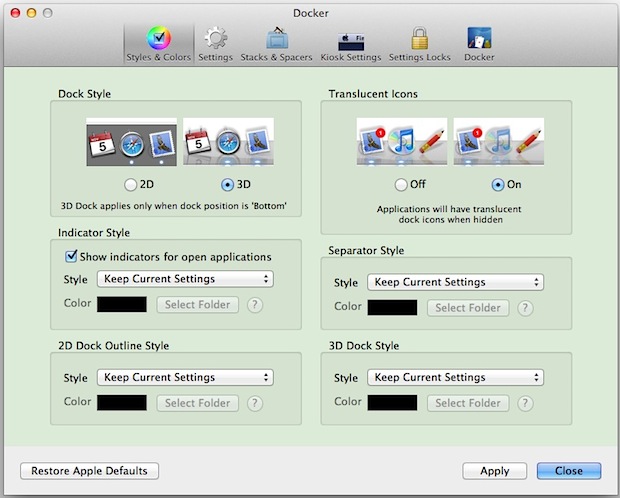
Task: Open the Stacks & Spacers toolbar icon
Action: click(x=277, y=38)
